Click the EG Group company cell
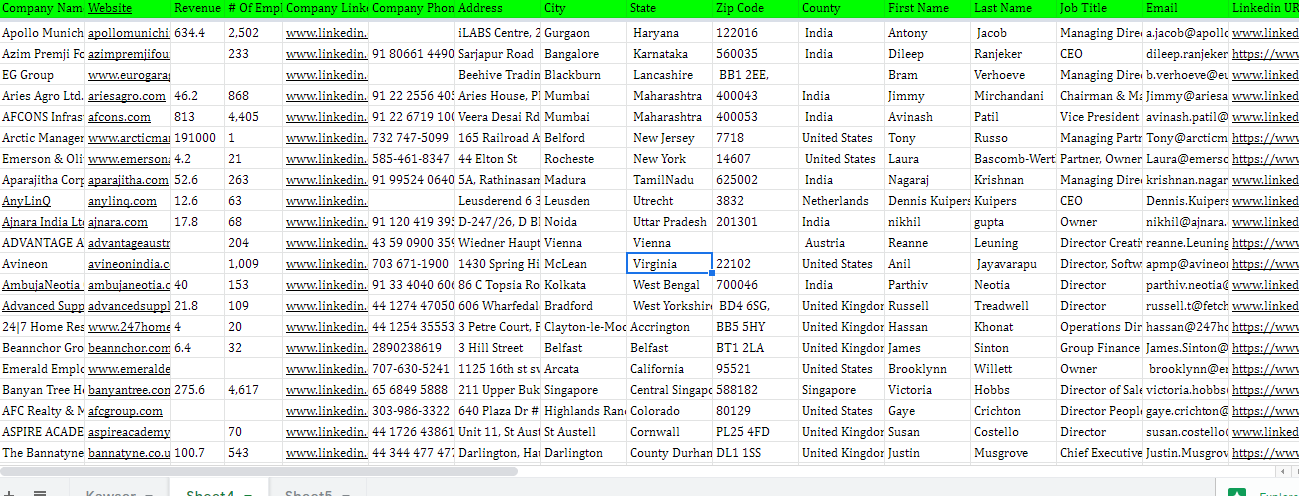 click(42, 75)
